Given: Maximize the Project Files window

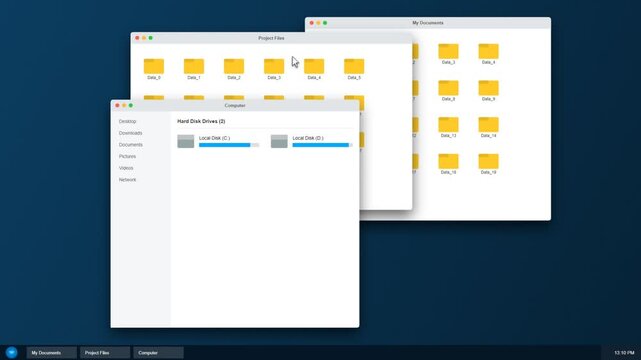Looking at the screenshot, I should 150,38.
